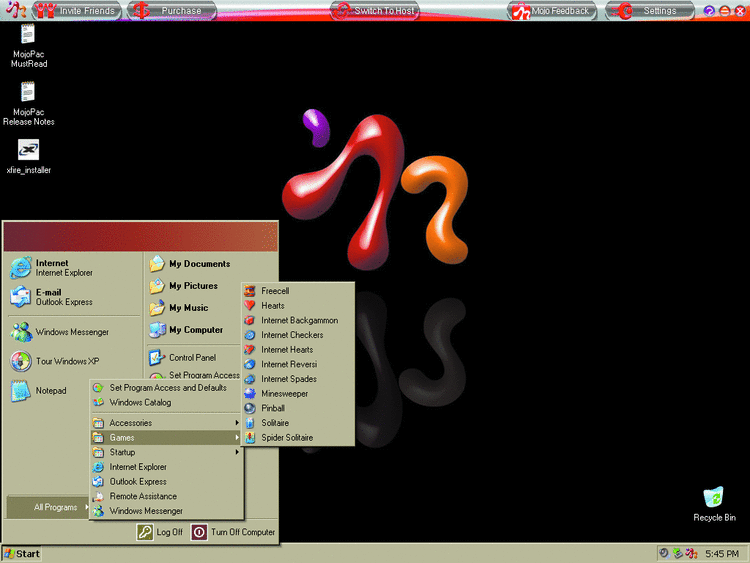
Task: Open Windows Messenger from All Programs list
Action: click(x=167, y=511)
